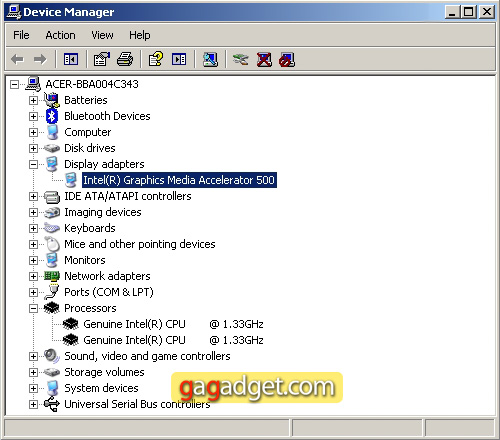Image resolution: width=500 pixels, height=440 pixels.
Task: Expand the Computer node
Action: tap(33, 132)
